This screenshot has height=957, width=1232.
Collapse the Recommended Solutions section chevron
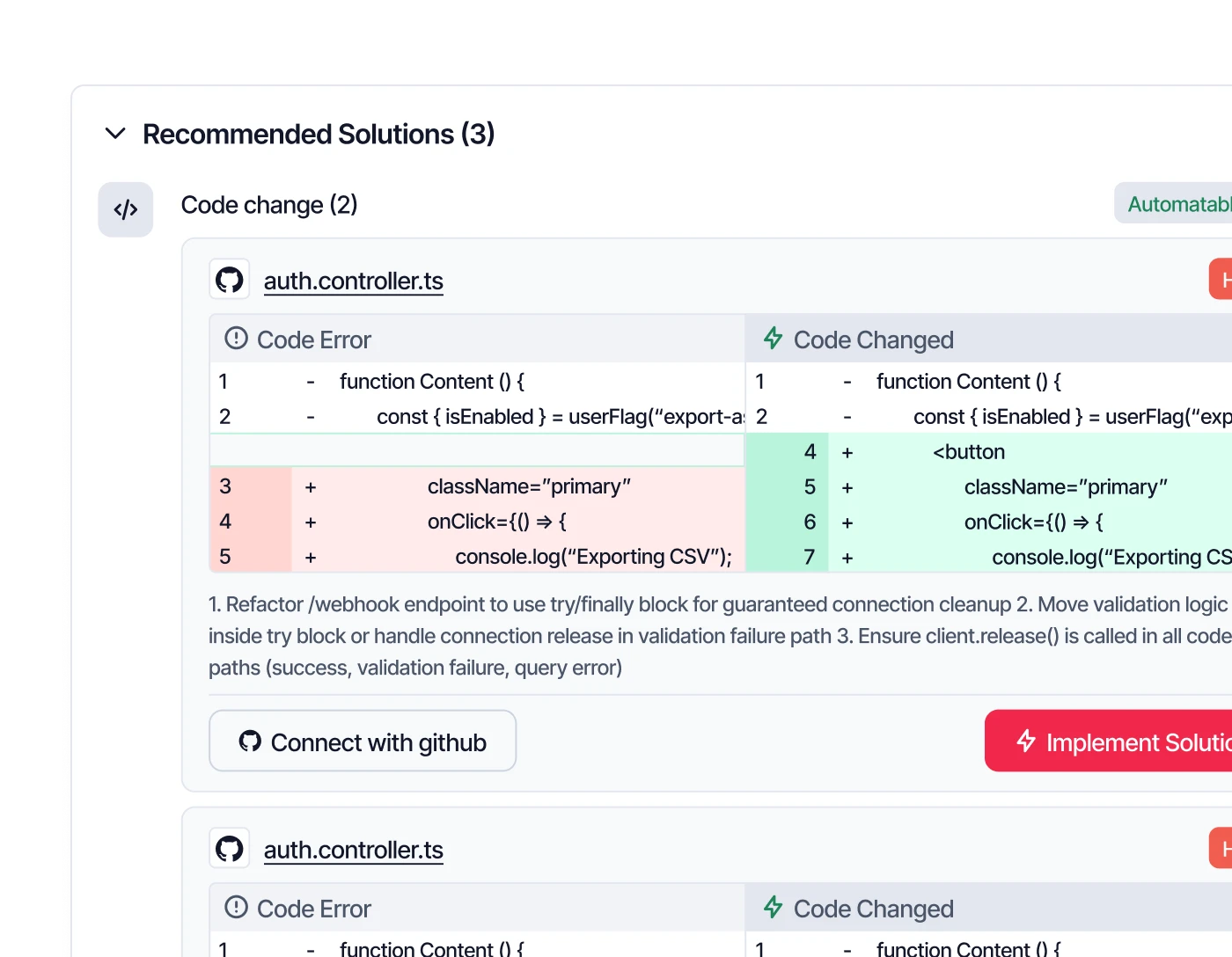tap(115, 134)
